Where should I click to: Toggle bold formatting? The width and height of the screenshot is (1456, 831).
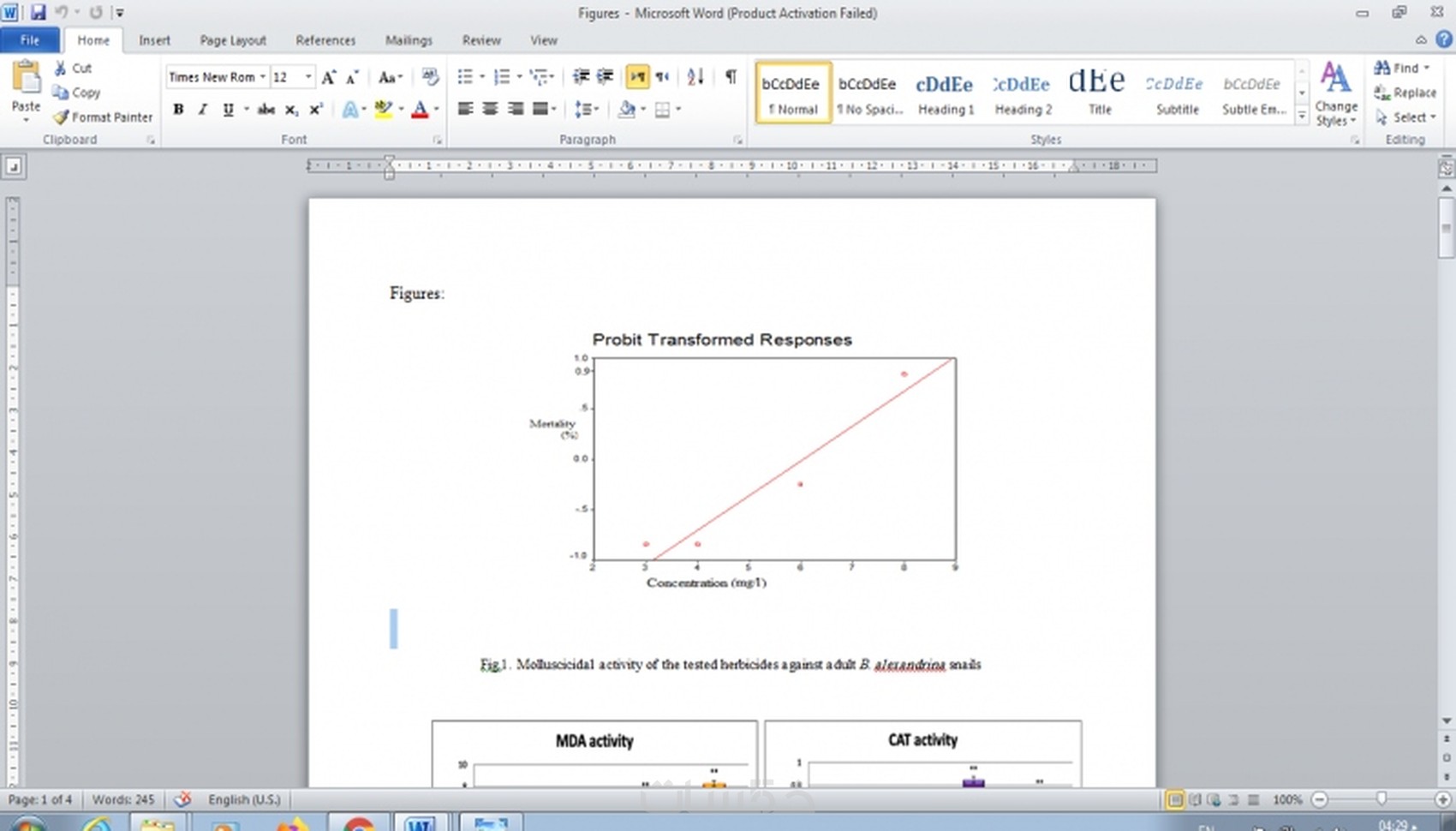177,109
